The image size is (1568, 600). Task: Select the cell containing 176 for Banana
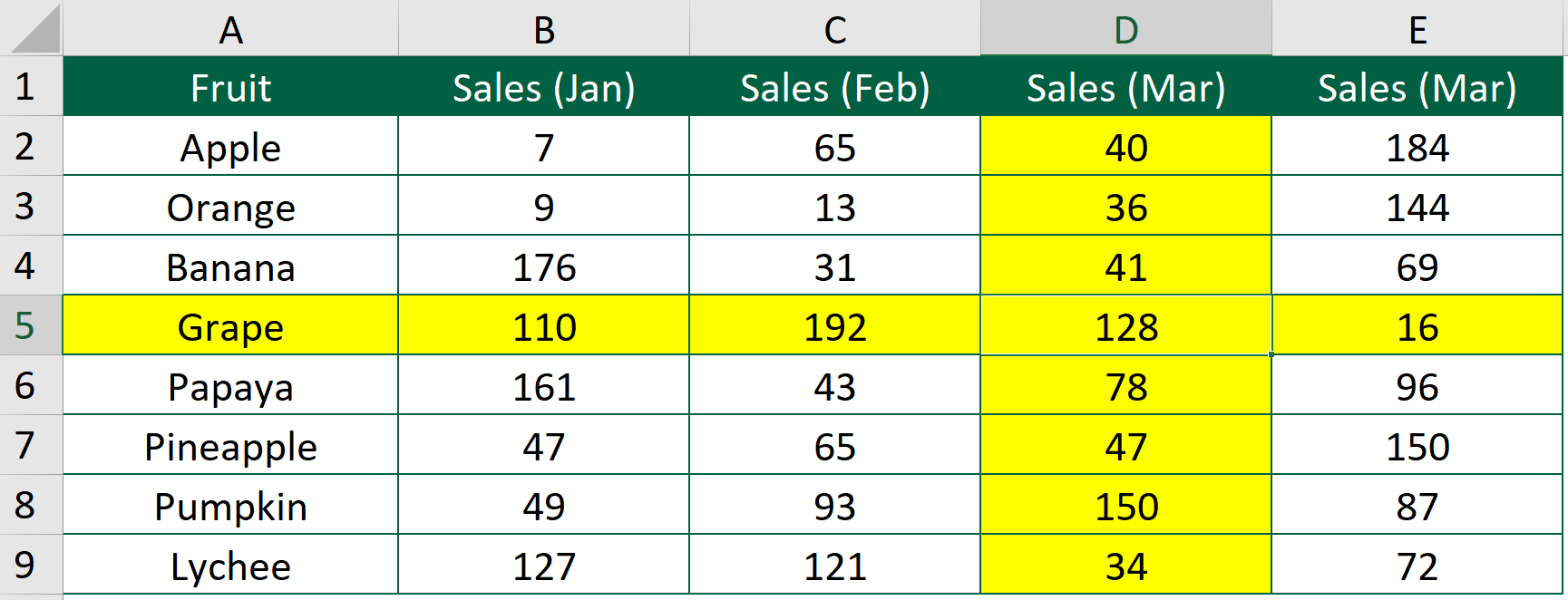[x=542, y=266]
